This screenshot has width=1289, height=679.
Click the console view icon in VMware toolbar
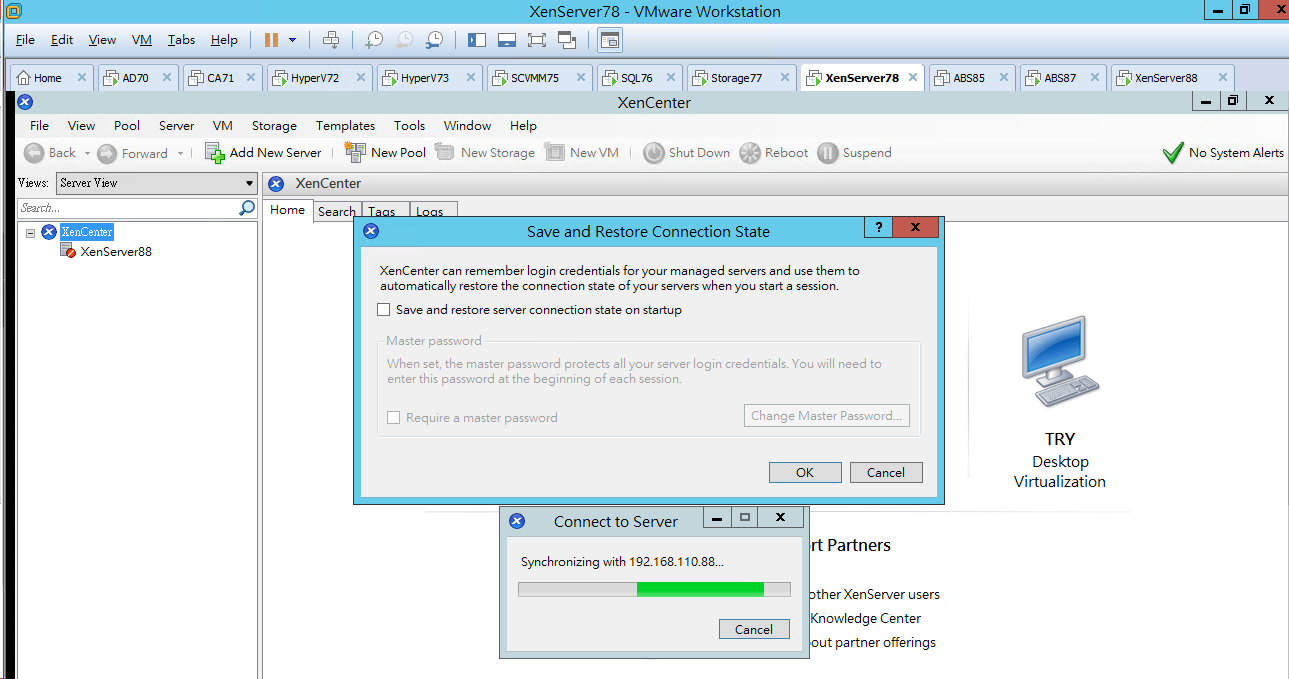tap(610, 40)
